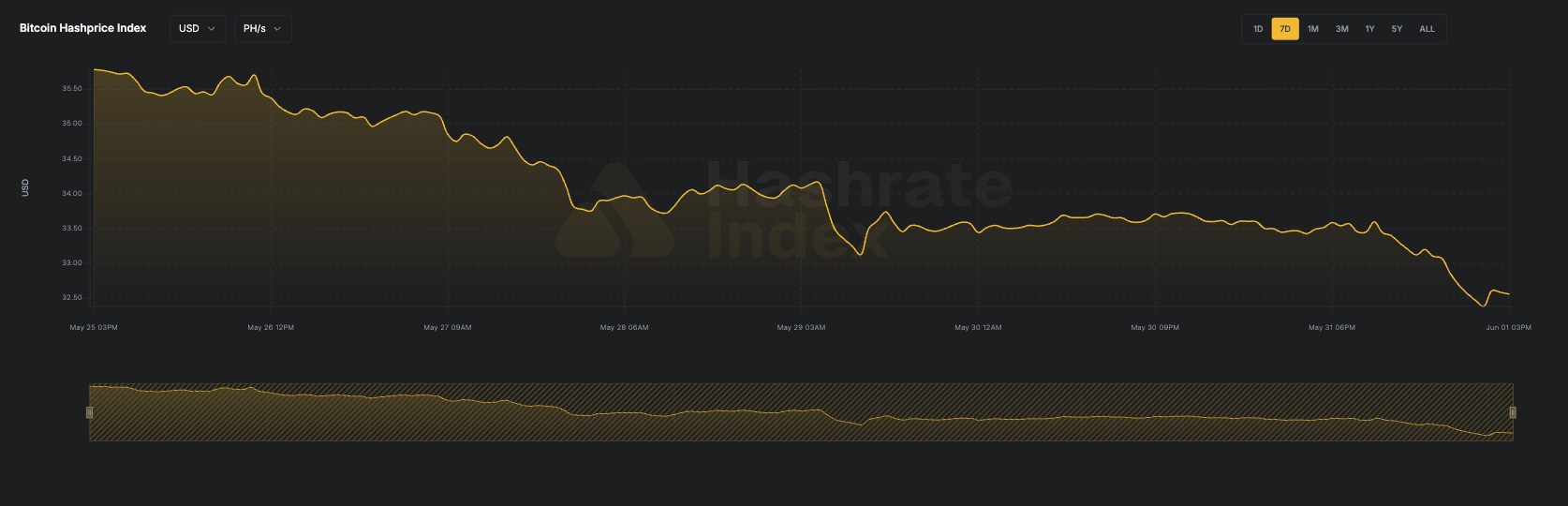Click the left range navigator handle
The height and width of the screenshot is (506, 1568).
90,412
